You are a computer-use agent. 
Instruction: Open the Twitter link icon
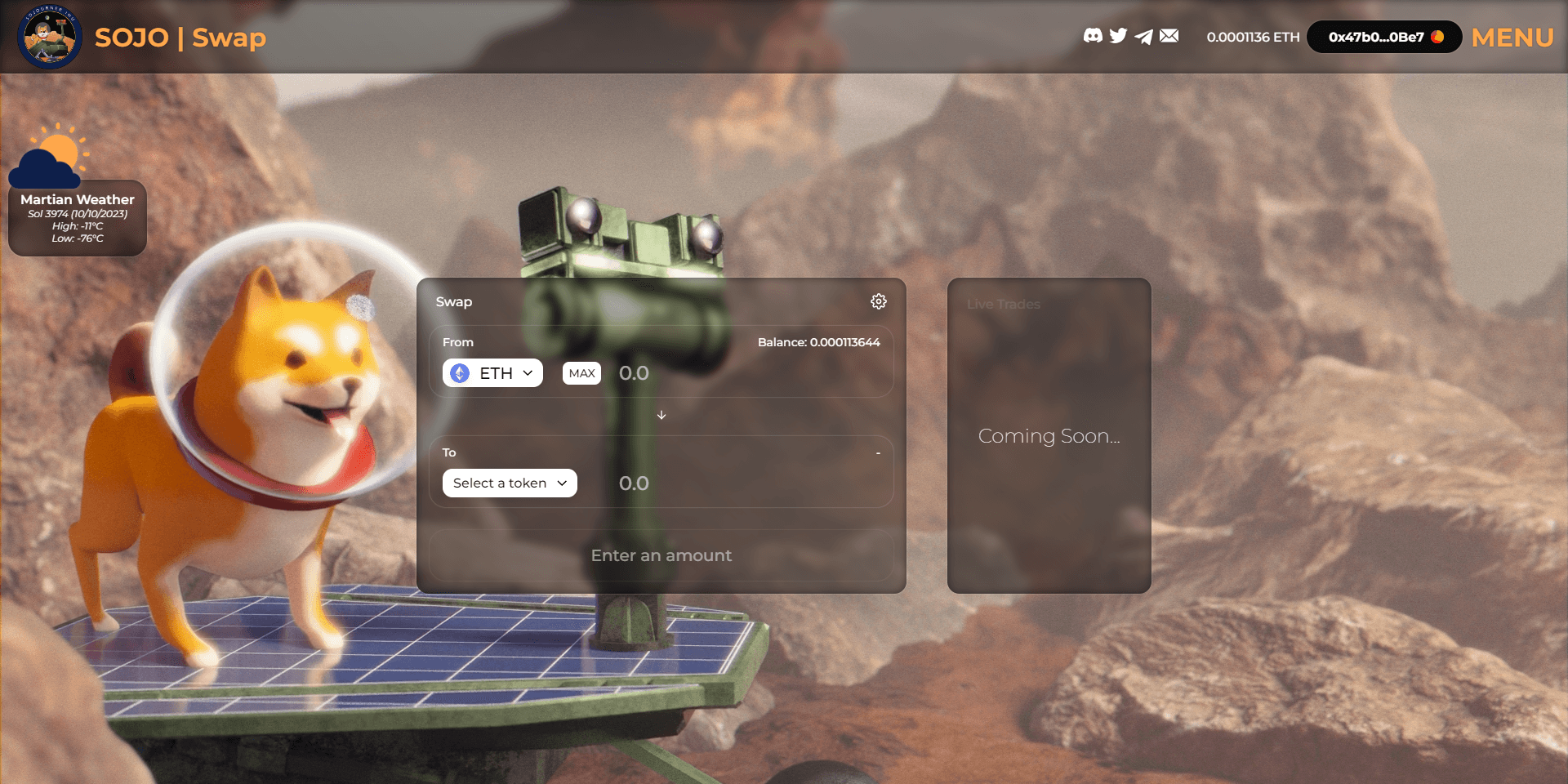(1118, 36)
